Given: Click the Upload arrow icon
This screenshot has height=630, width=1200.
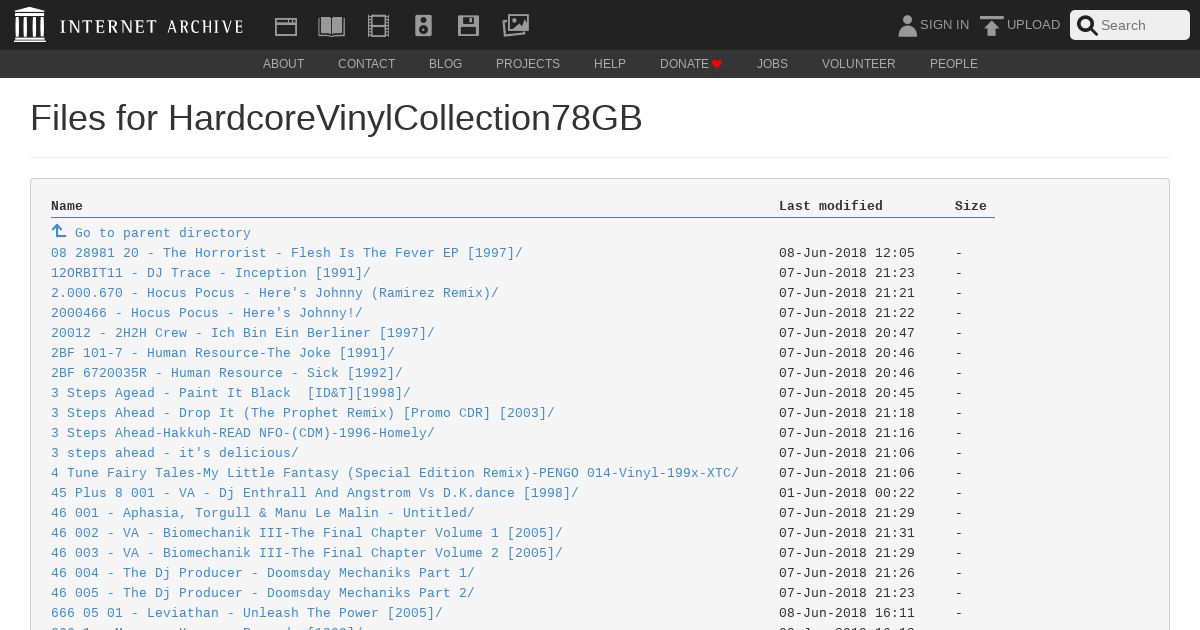Looking at the screenshot, I should tap(992, 26).
